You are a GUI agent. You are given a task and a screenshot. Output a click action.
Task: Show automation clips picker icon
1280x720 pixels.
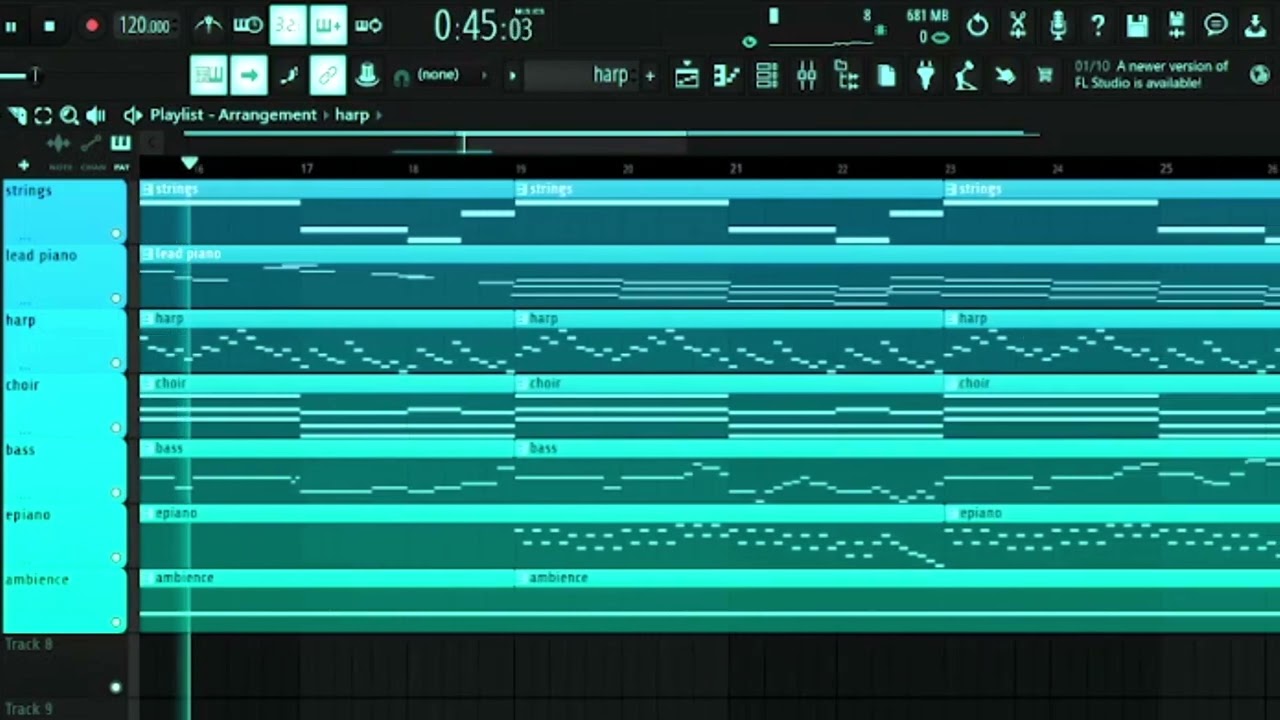coord(90,143)
